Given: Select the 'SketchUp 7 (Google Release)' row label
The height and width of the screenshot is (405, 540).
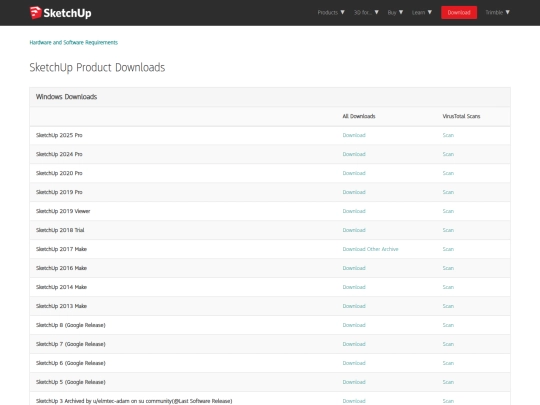Looking at the screenshot, I should 71,344.
